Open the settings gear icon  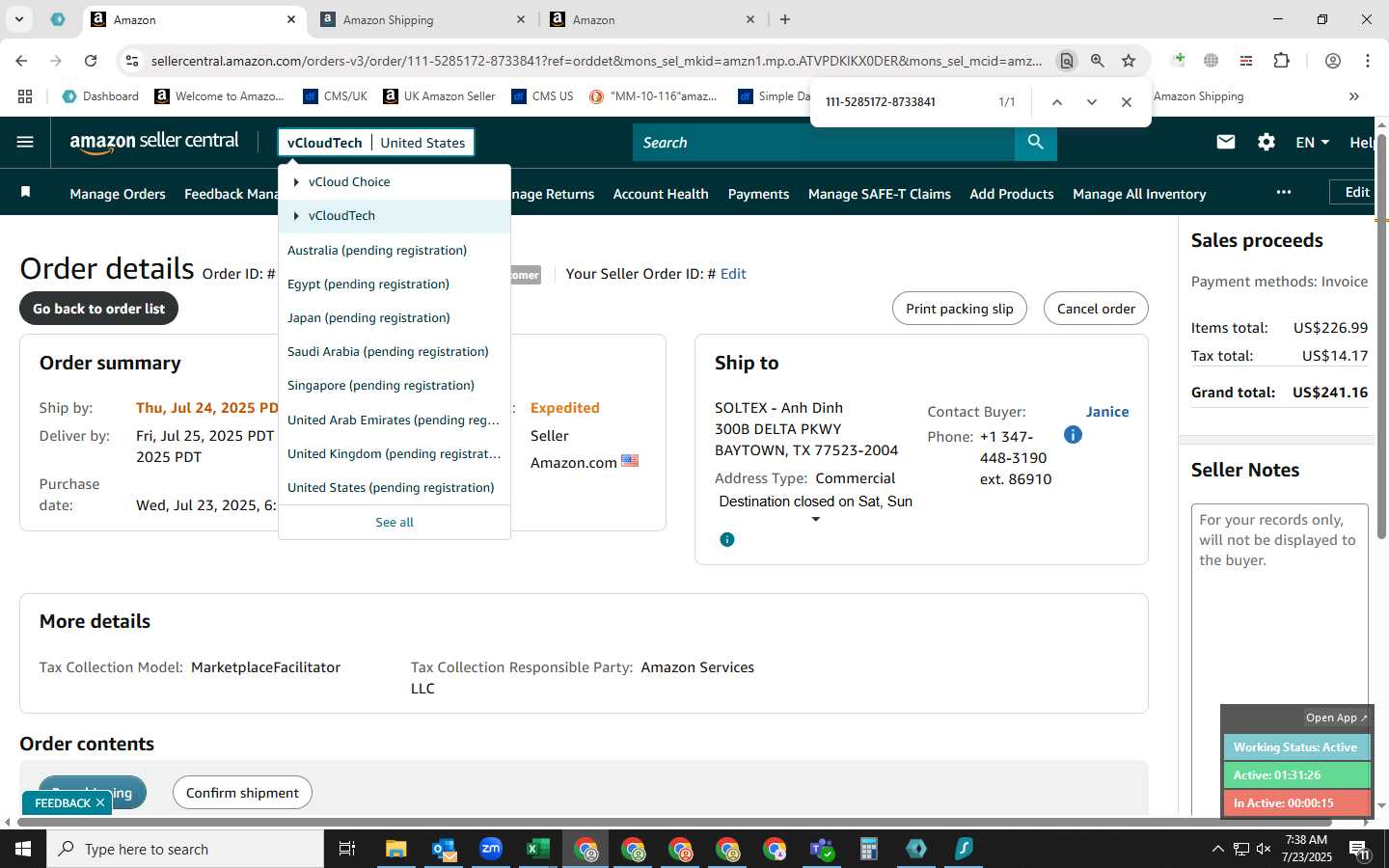(x=1266, y=142)
